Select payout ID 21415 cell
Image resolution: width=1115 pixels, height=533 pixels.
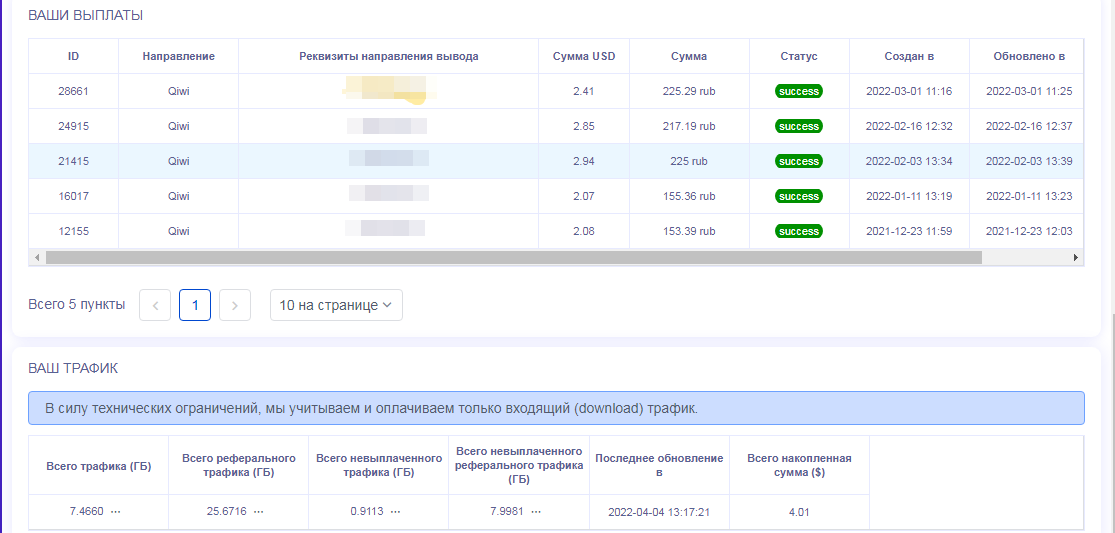(x=73, y=161)
